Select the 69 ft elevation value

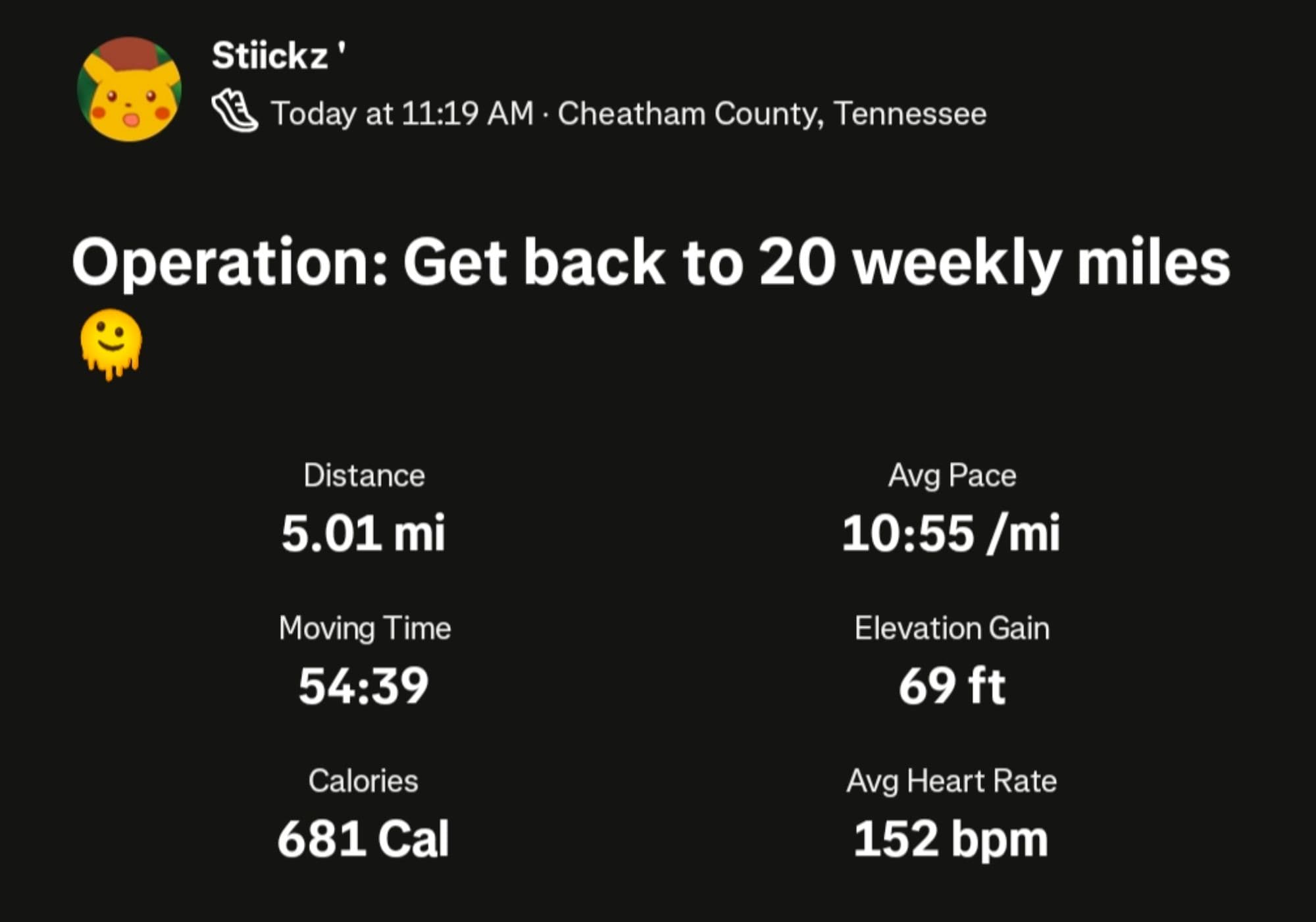951,686
